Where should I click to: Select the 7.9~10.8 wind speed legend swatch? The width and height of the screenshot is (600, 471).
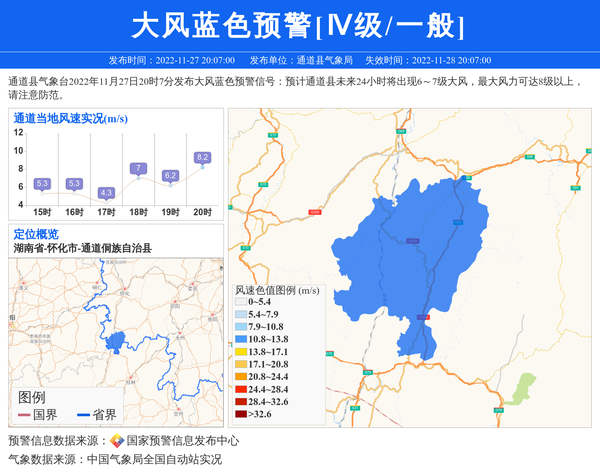tap(241, 327)
